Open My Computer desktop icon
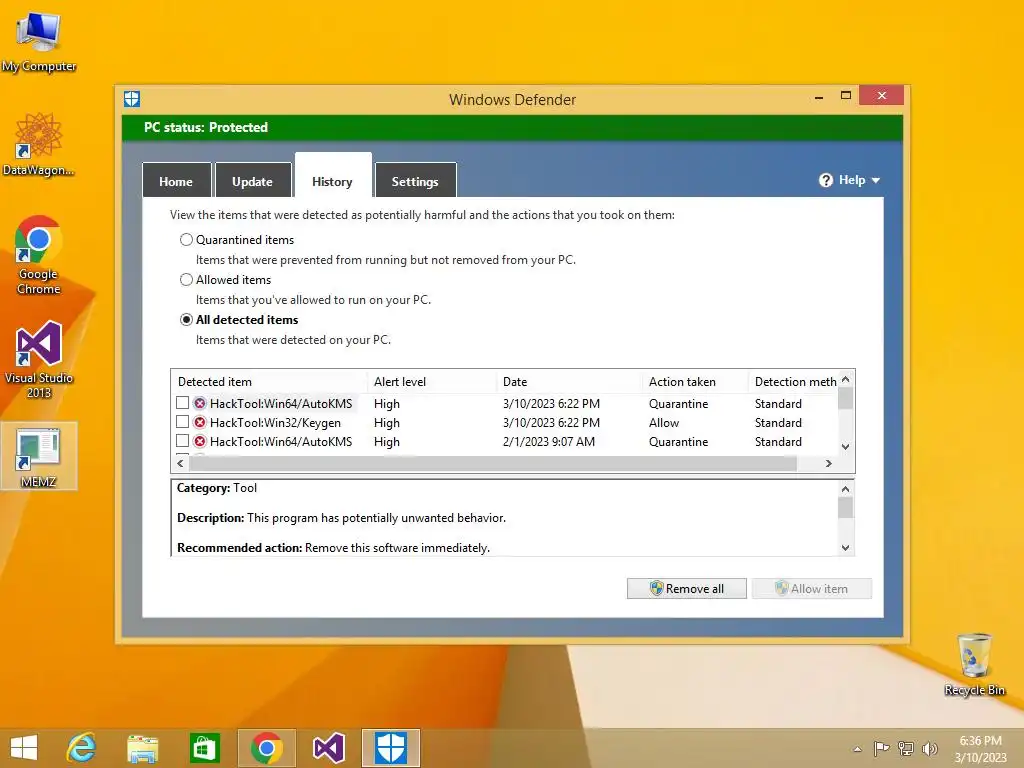Screen dimensions: 1024x768 click(x=39, y=42)
